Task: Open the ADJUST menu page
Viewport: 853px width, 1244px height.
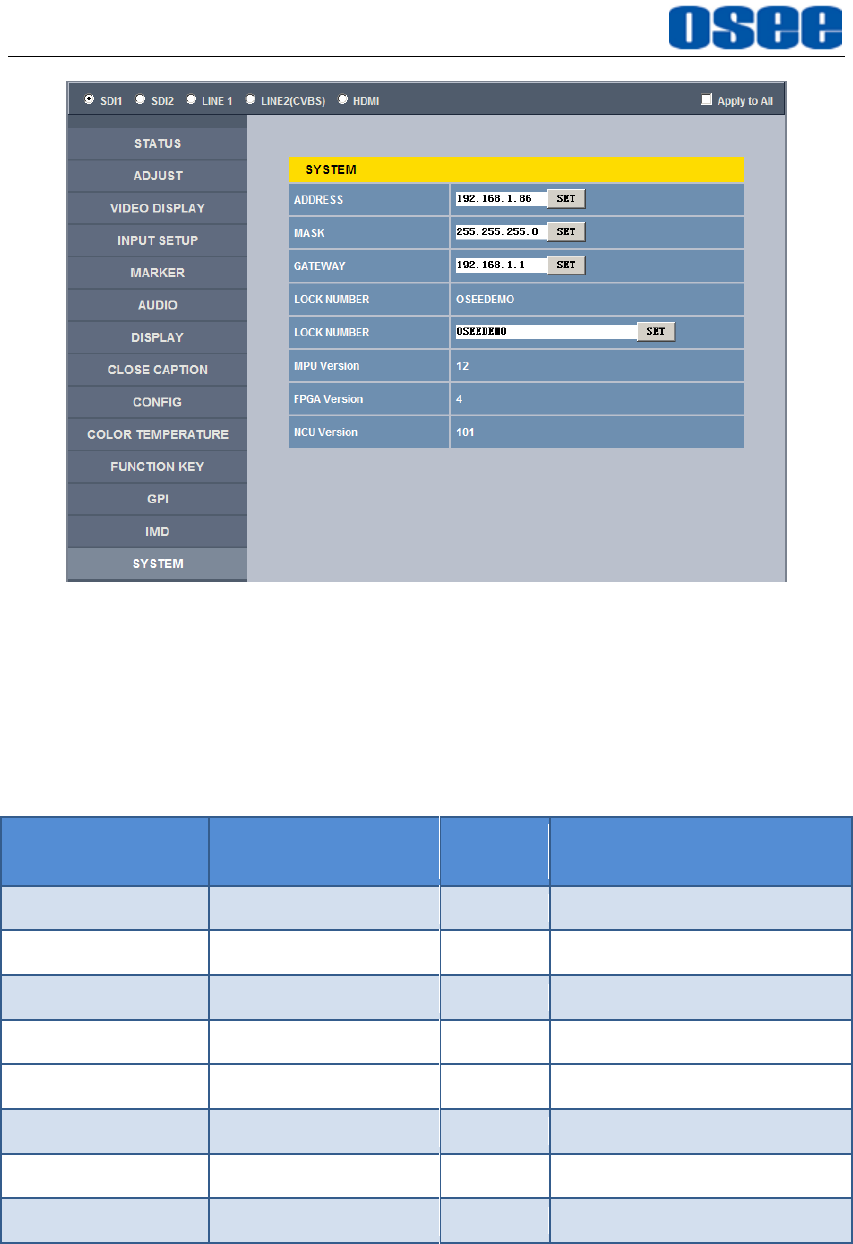Action: point(157,176)
